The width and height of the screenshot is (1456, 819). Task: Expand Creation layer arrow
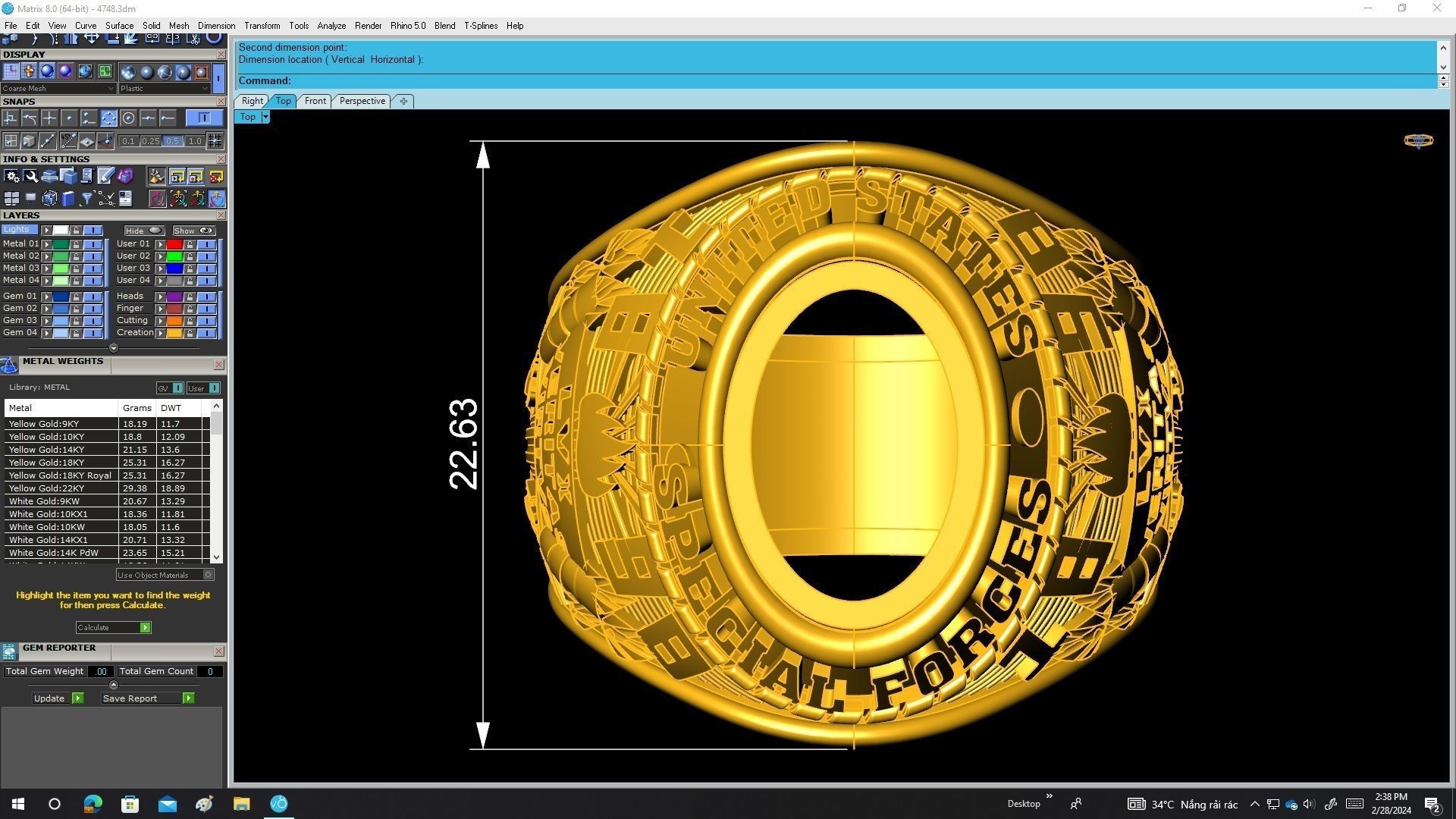click(x=161, y=333)
